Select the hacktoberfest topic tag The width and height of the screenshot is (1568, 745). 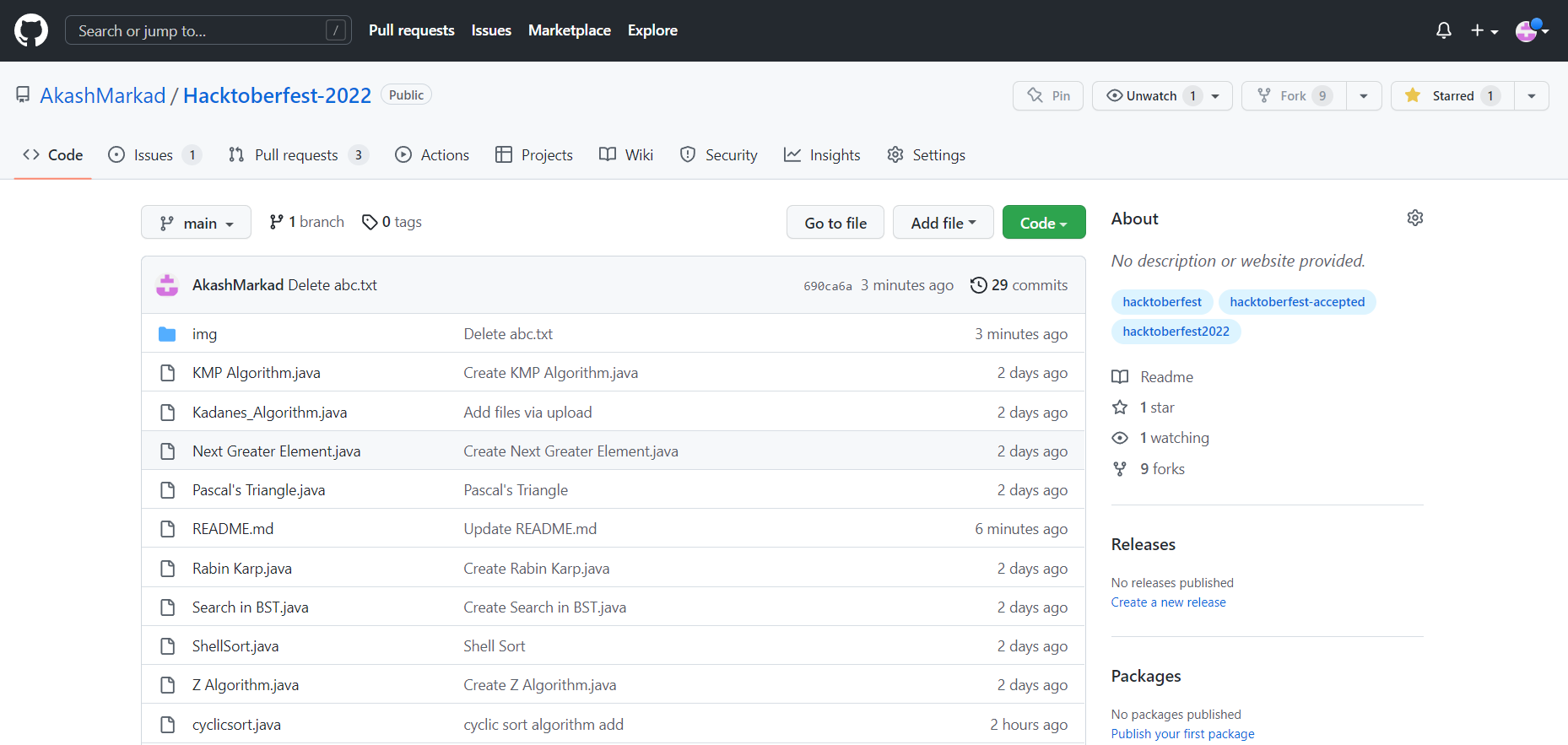1162,302
